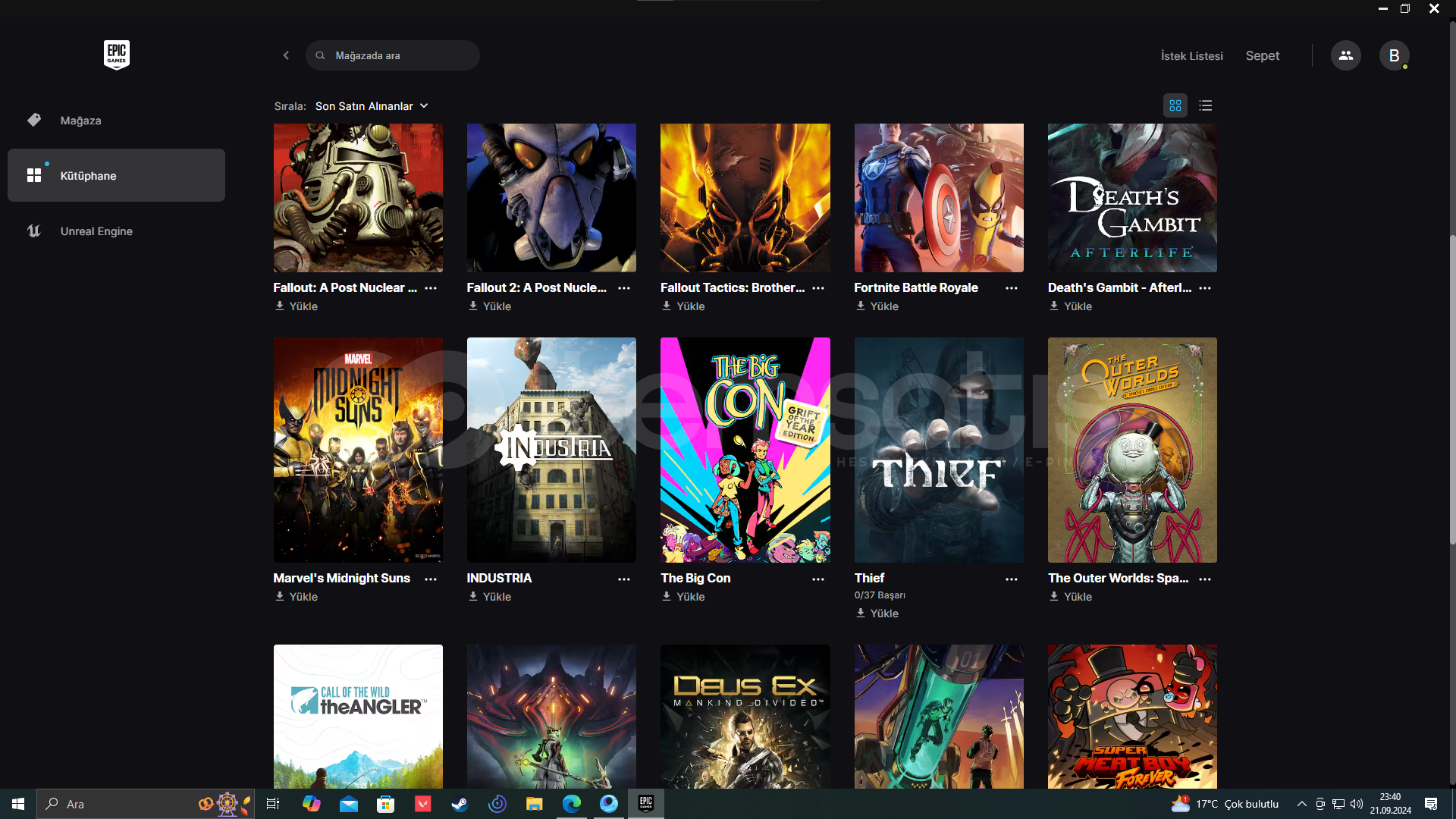Click the taskbar Ara search box
The height and width of the screenshot is (819, 1456).
click(144, 804)
